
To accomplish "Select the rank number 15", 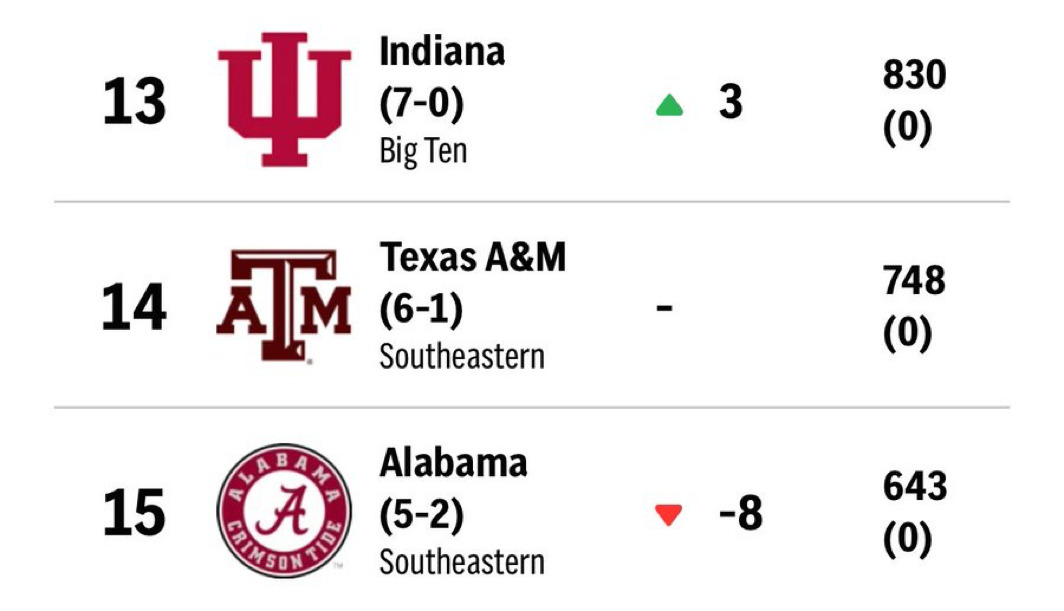I will tap(134, 513).
